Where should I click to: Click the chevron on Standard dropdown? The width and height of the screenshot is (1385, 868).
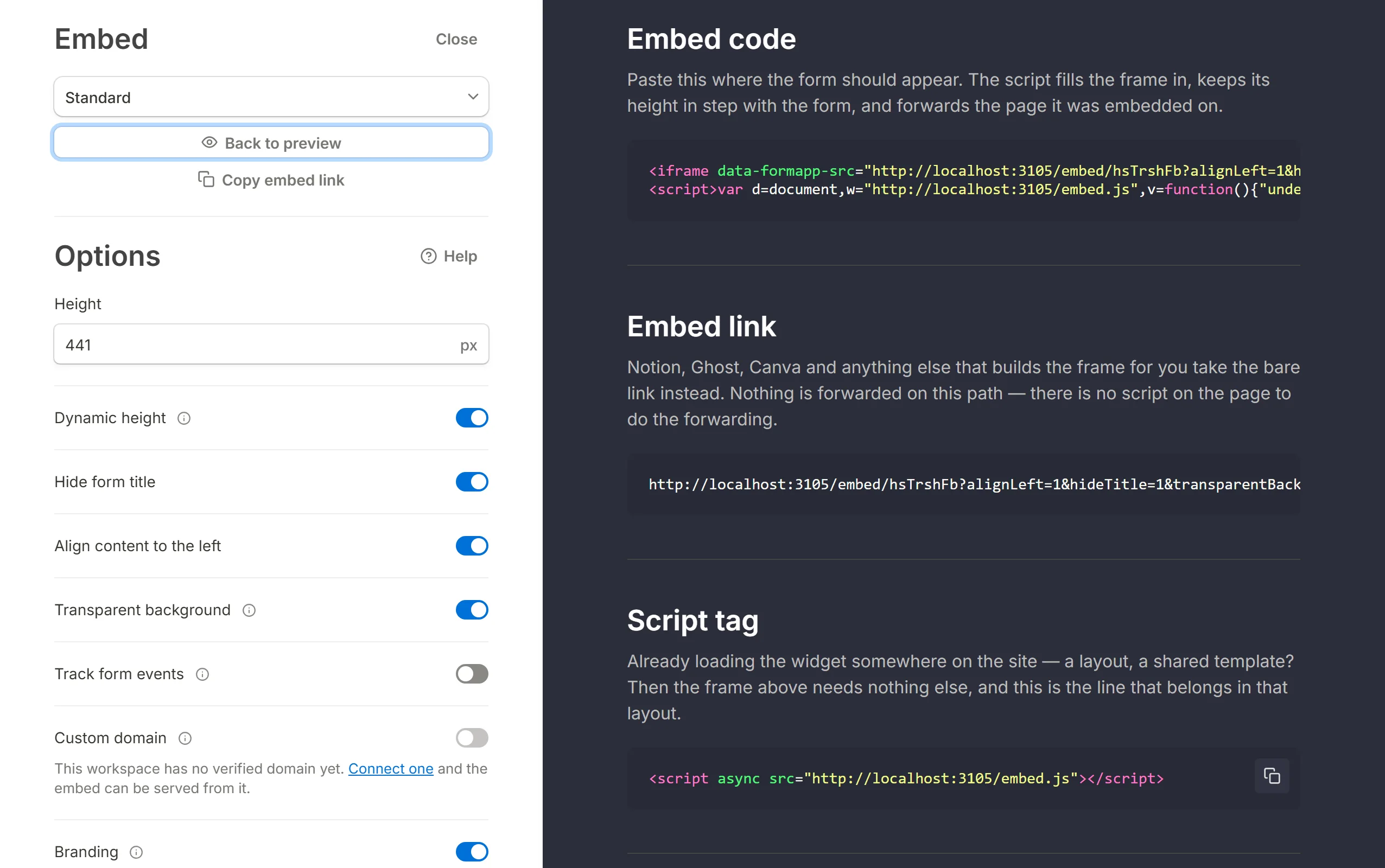(x=473, y=97)
